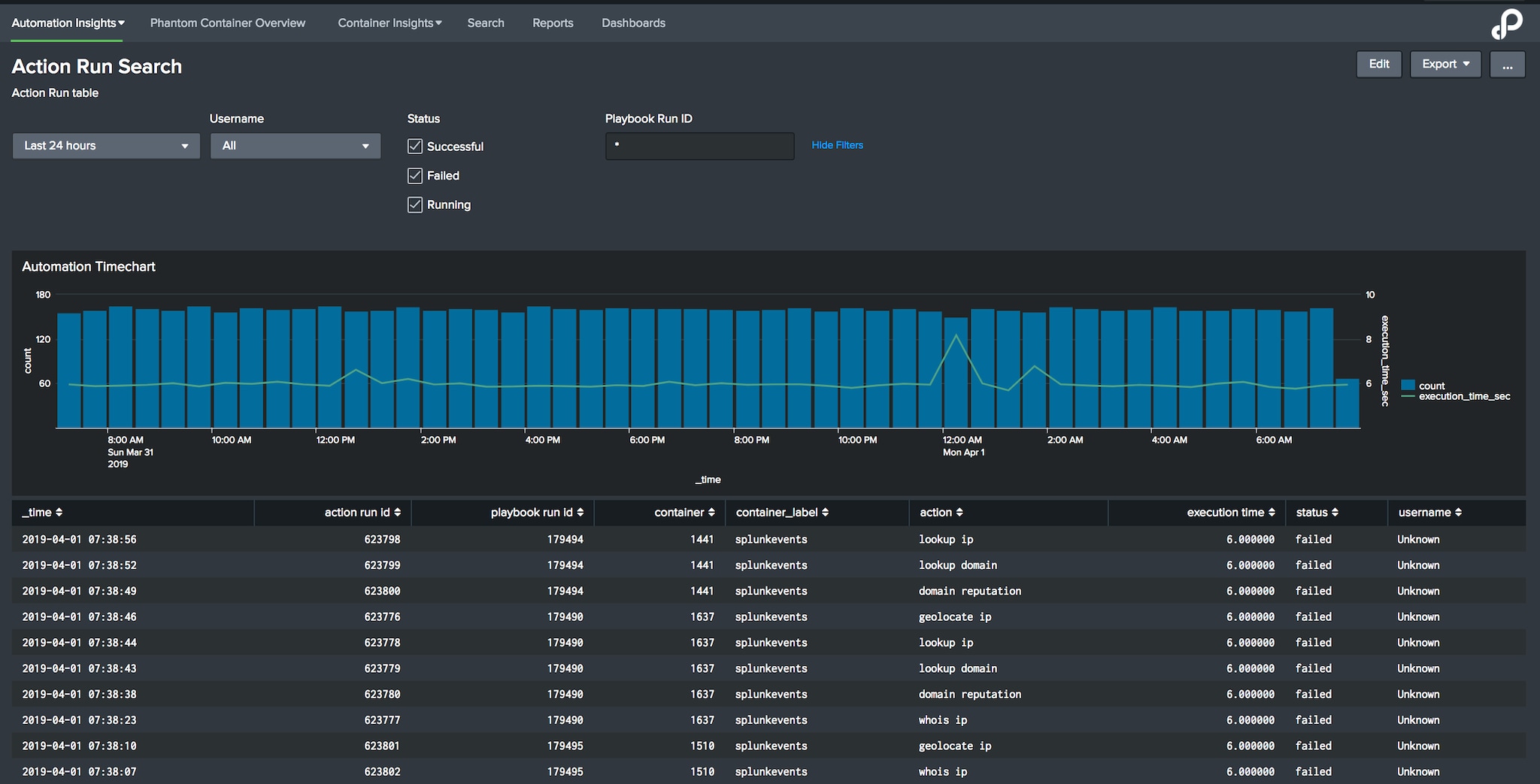Screen dimensions: 1540x784
Task: Click username Unknown in row 623777
Action: click(x=1418, y=719)
